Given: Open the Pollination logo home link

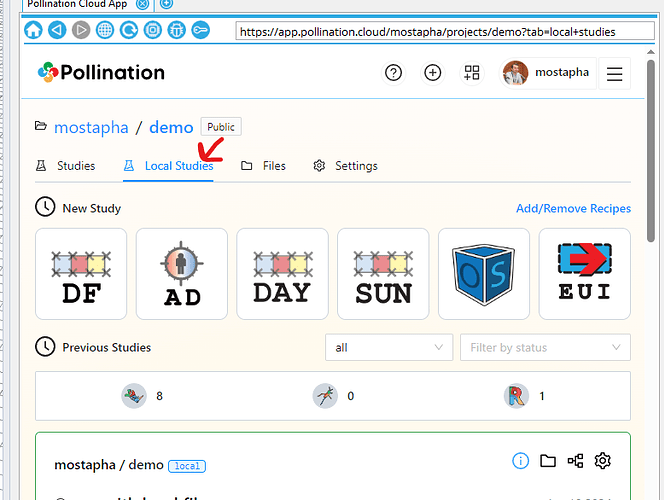Looking at the screenshot, I should click(x=101, y=72).
